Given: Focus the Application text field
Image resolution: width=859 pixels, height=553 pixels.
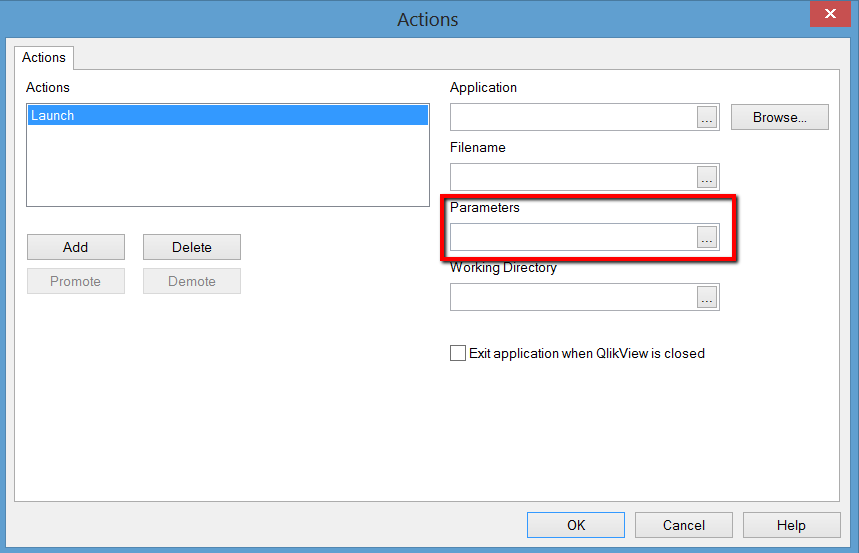Looking at the screenshot, I should (572, 118).
